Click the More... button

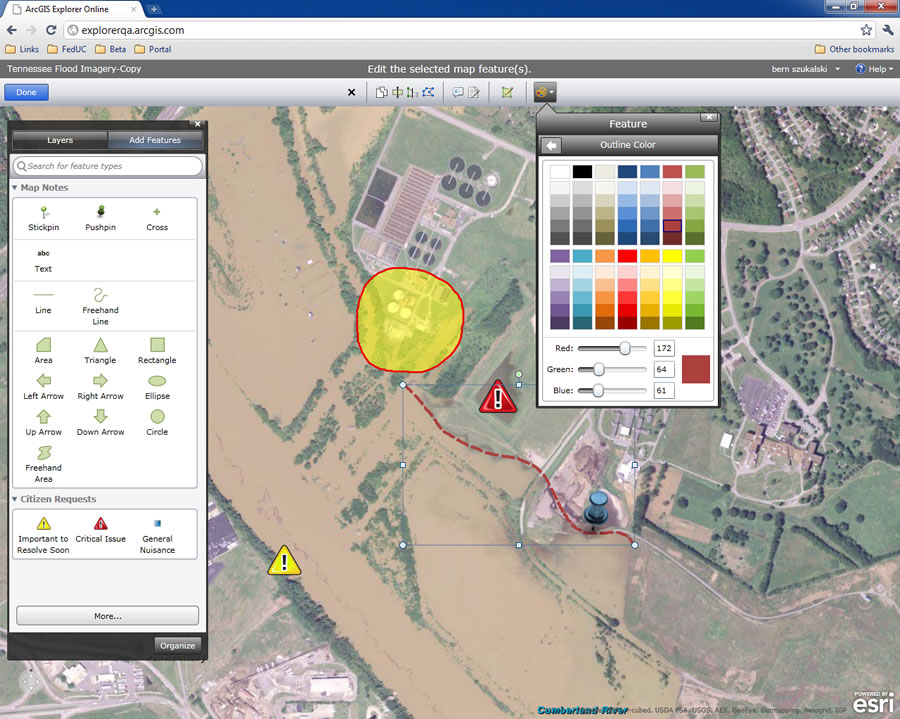pyautogui.click(x=108, y=616)
